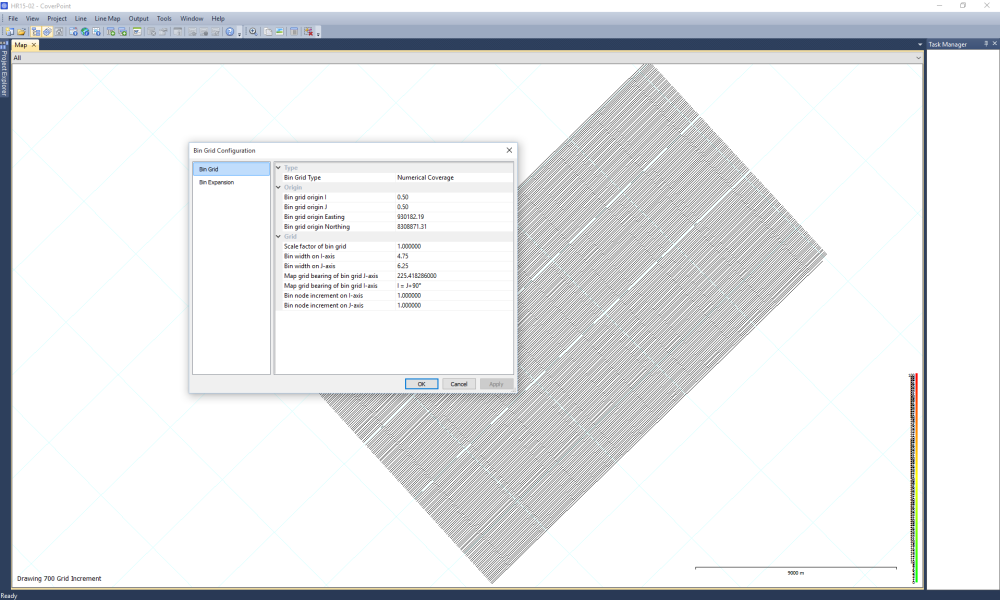Collapse the Type property group
1000x600 pixels.
[x=278, y=168]
